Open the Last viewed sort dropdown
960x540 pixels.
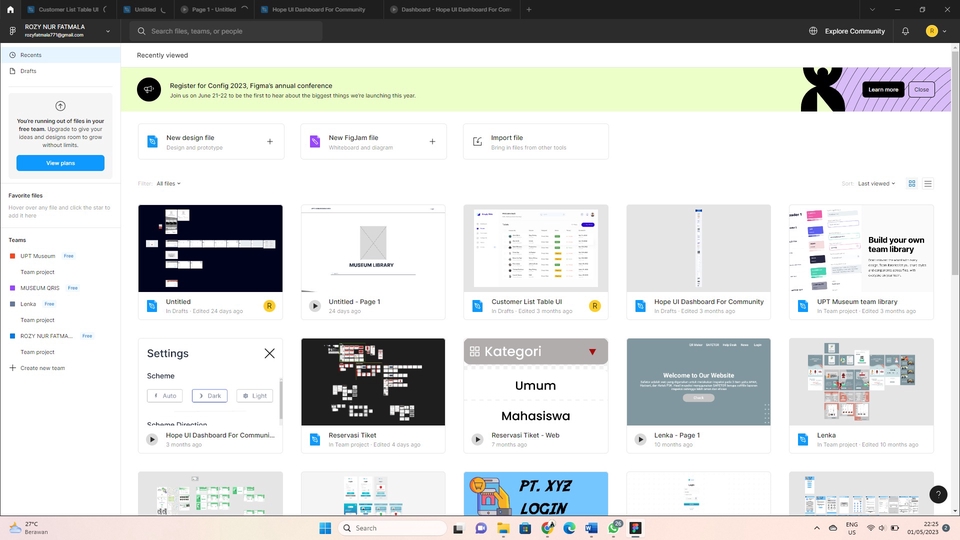coord(876,184)
